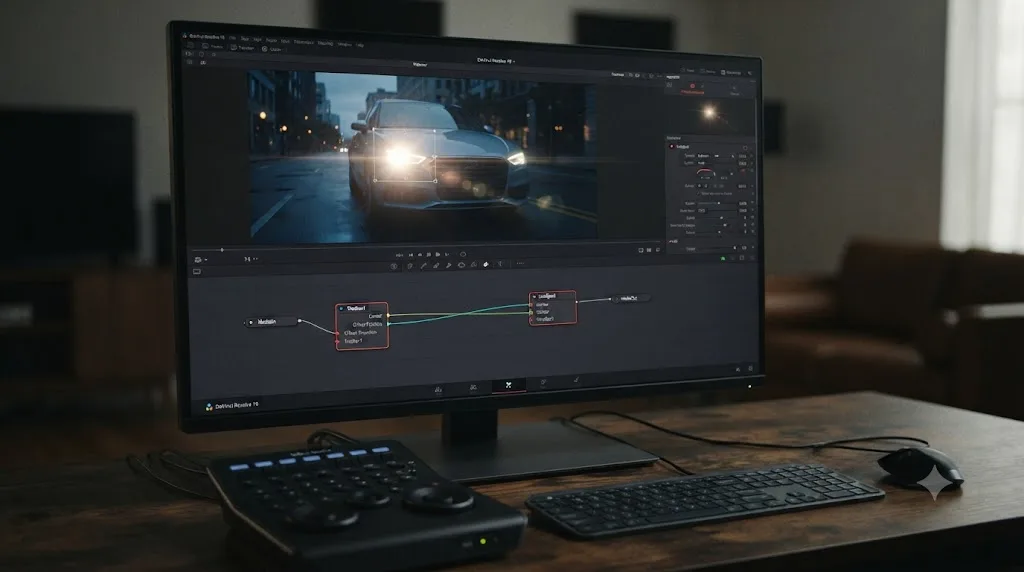
Task: Select the Fusion page tab in the bottom bar
Action: [508, 386]
